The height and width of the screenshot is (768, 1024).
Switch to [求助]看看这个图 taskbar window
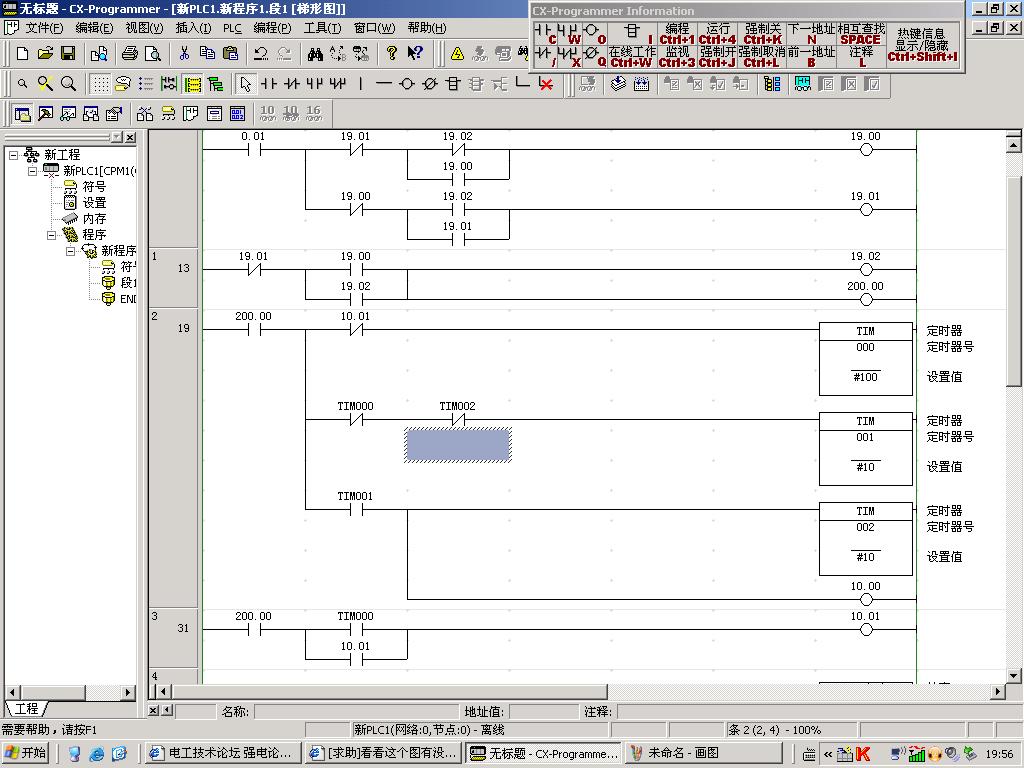click(383, 753)
